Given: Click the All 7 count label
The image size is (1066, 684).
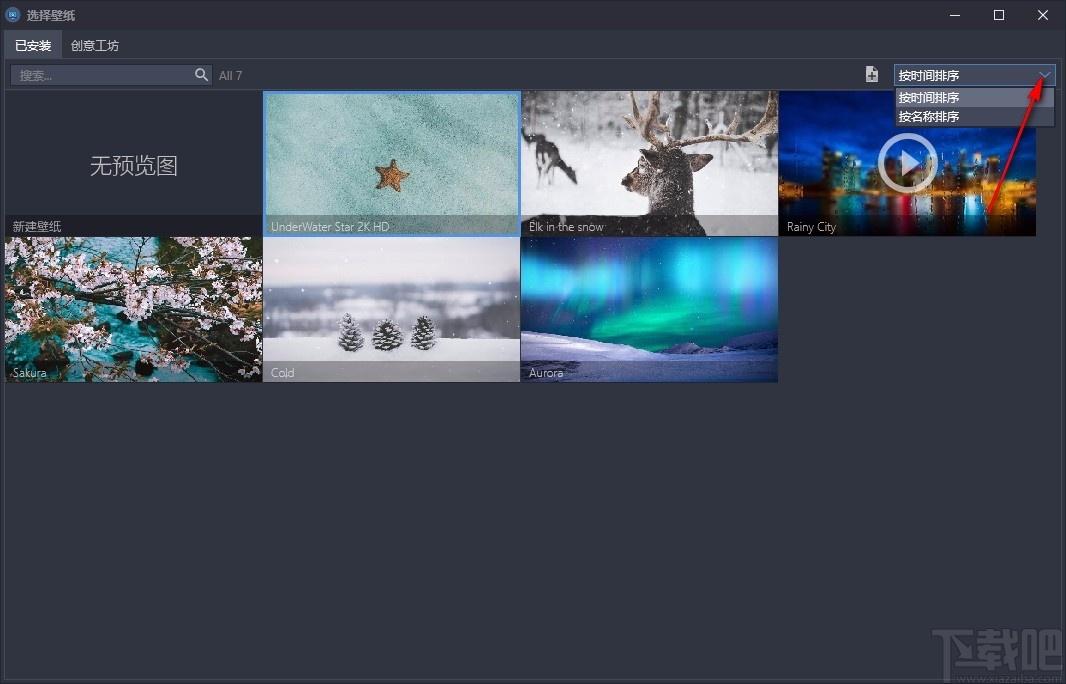Looking at the screenshot, I should pos(230,75).
